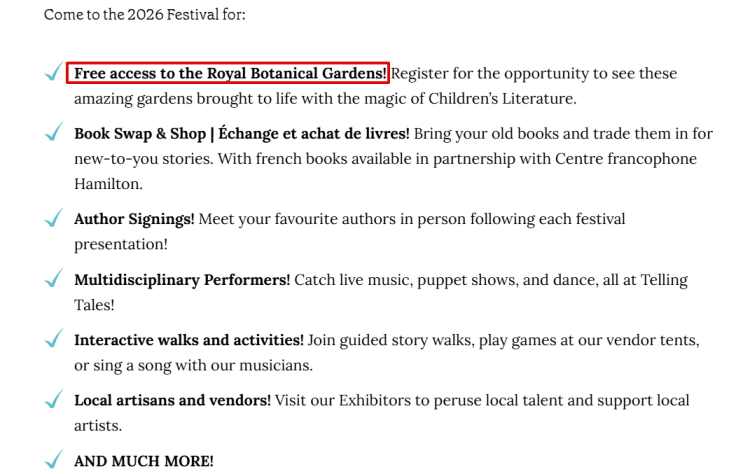This screenshot has width=750, height=474.
Task: Click the 'Author Signings!' bold text
Action: pos(134,219)
